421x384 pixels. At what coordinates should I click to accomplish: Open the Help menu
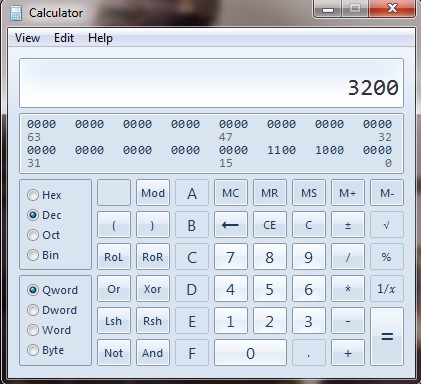[x=100, y=38]
